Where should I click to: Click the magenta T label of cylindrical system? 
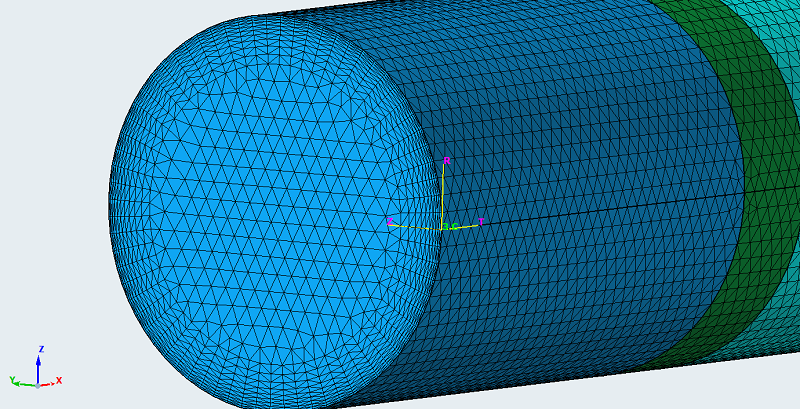[x=481, y=221]
